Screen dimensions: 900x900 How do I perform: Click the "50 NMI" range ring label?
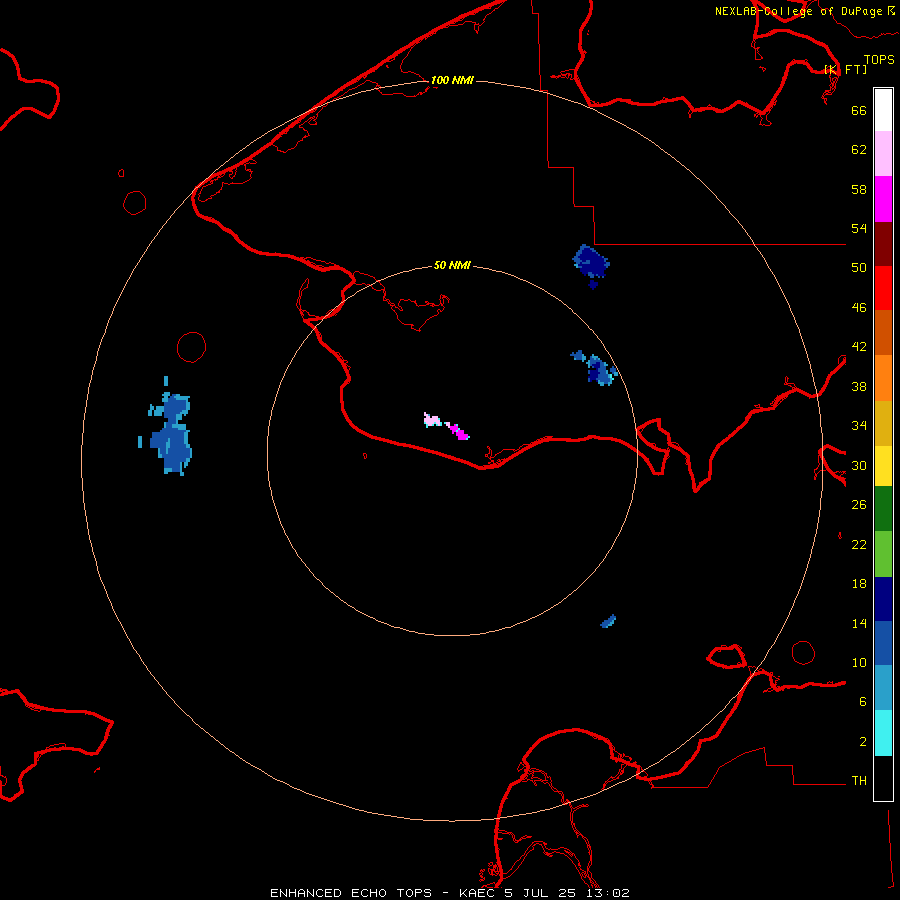click(452, 265)
